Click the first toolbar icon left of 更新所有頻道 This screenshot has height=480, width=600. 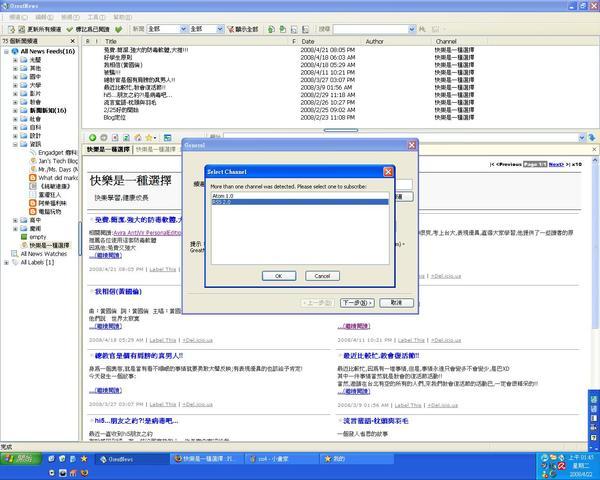point(11,29)
